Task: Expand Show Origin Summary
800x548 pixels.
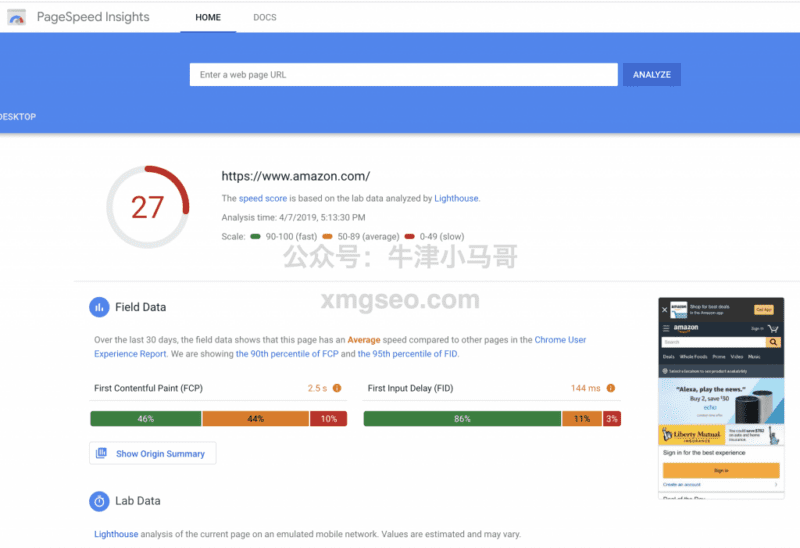Action: [153, 454]
